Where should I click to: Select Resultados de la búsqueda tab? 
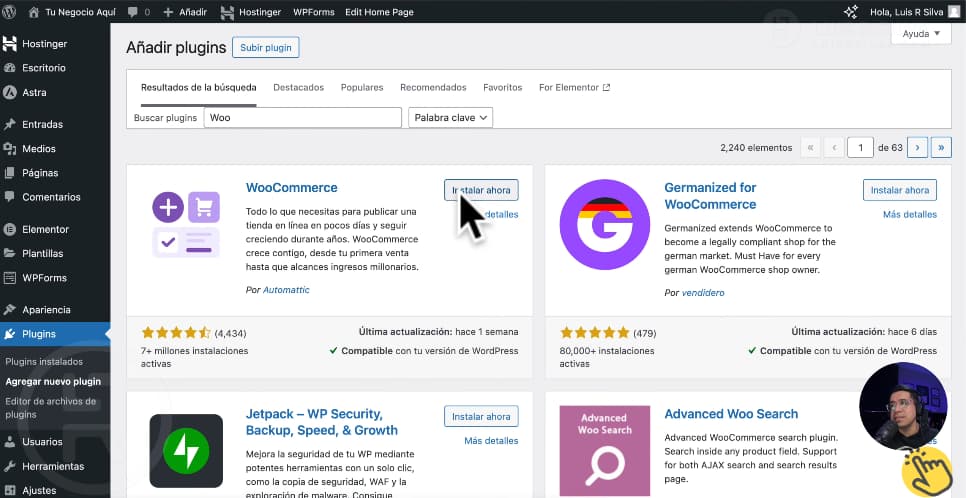point(198,88)
